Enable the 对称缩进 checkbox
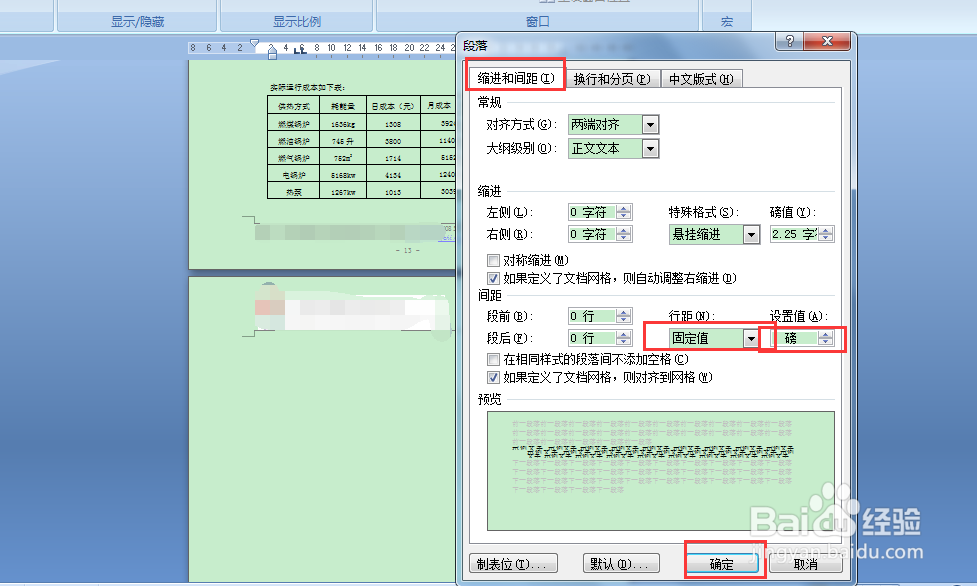 coord(494,259)
